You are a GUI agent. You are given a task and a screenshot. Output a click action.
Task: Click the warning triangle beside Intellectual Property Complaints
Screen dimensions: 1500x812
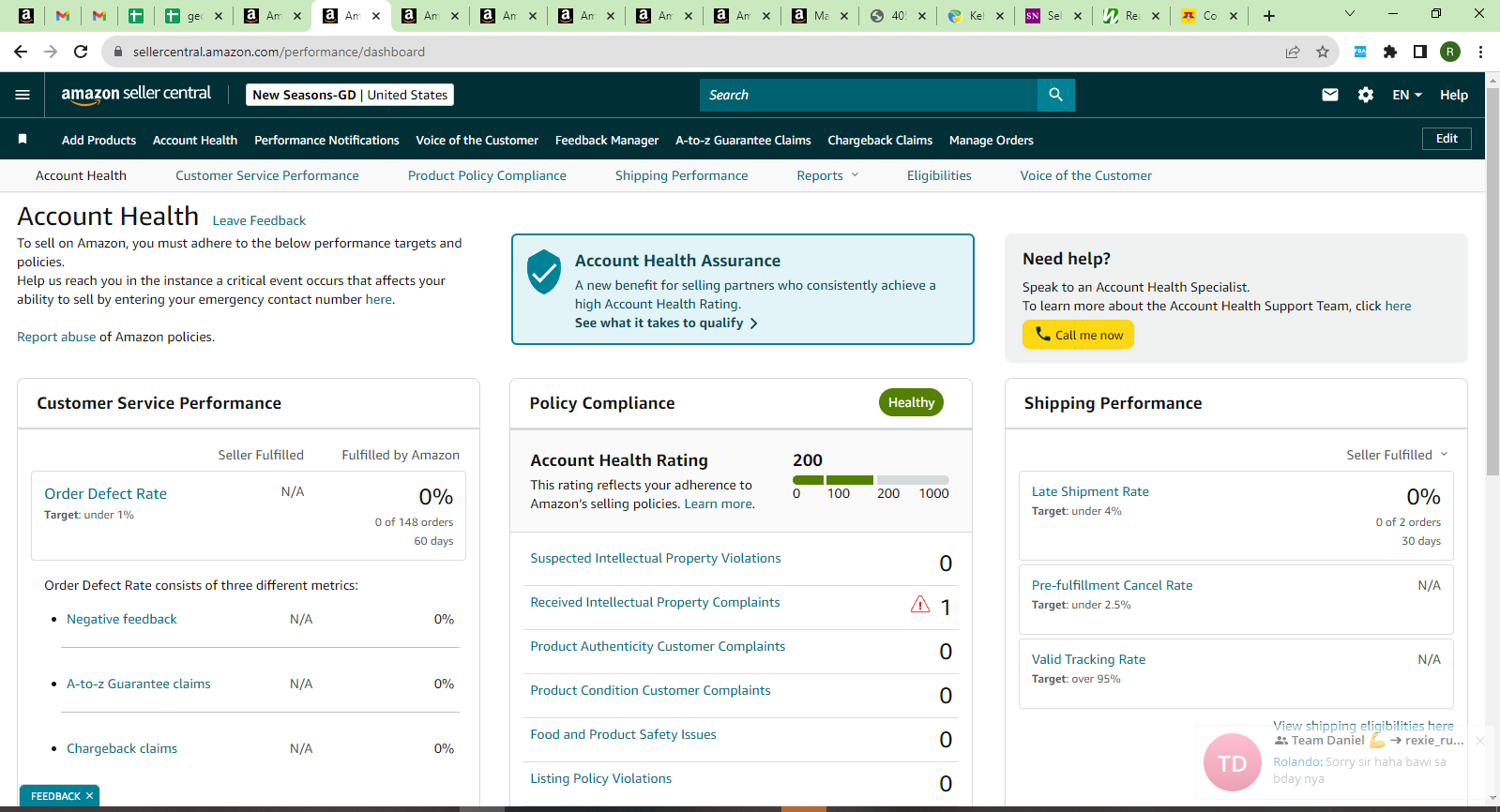(920, 605)
